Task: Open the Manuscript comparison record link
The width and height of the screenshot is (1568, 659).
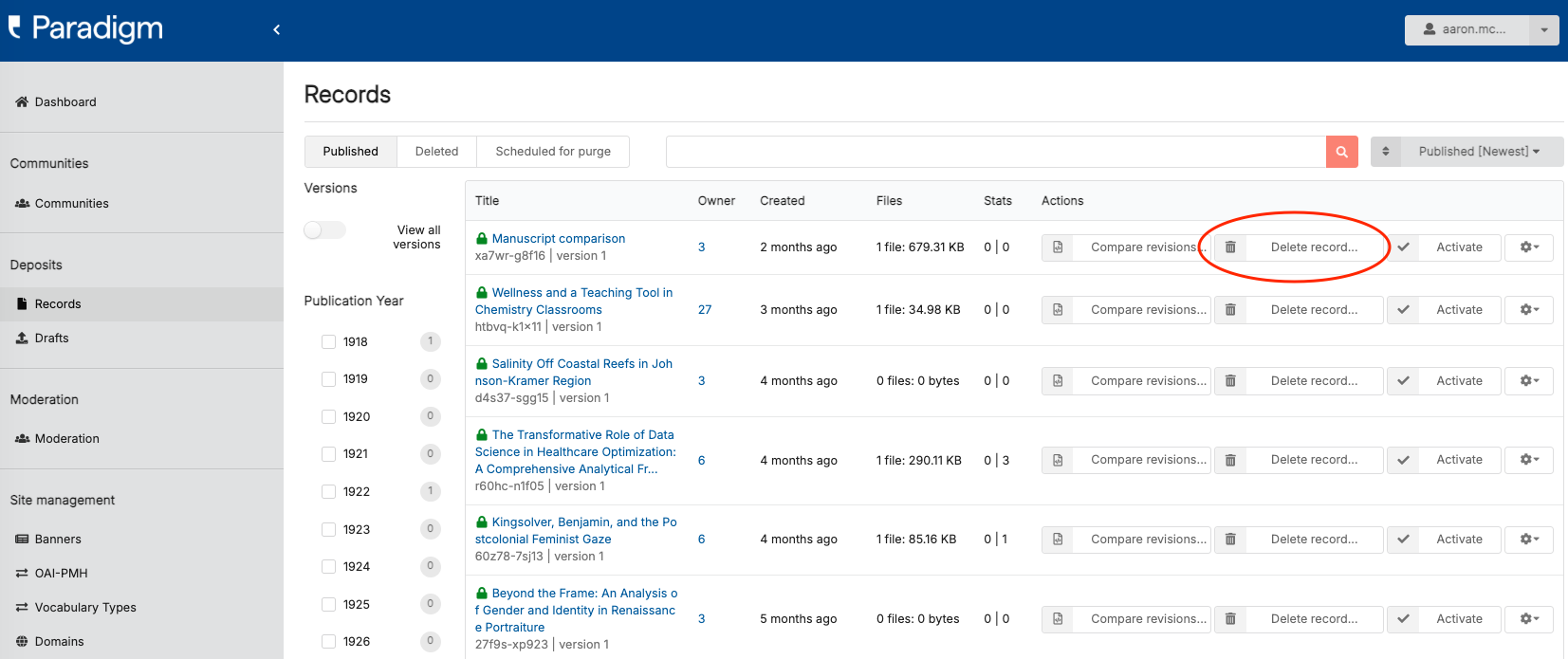Action: (558, 239)
